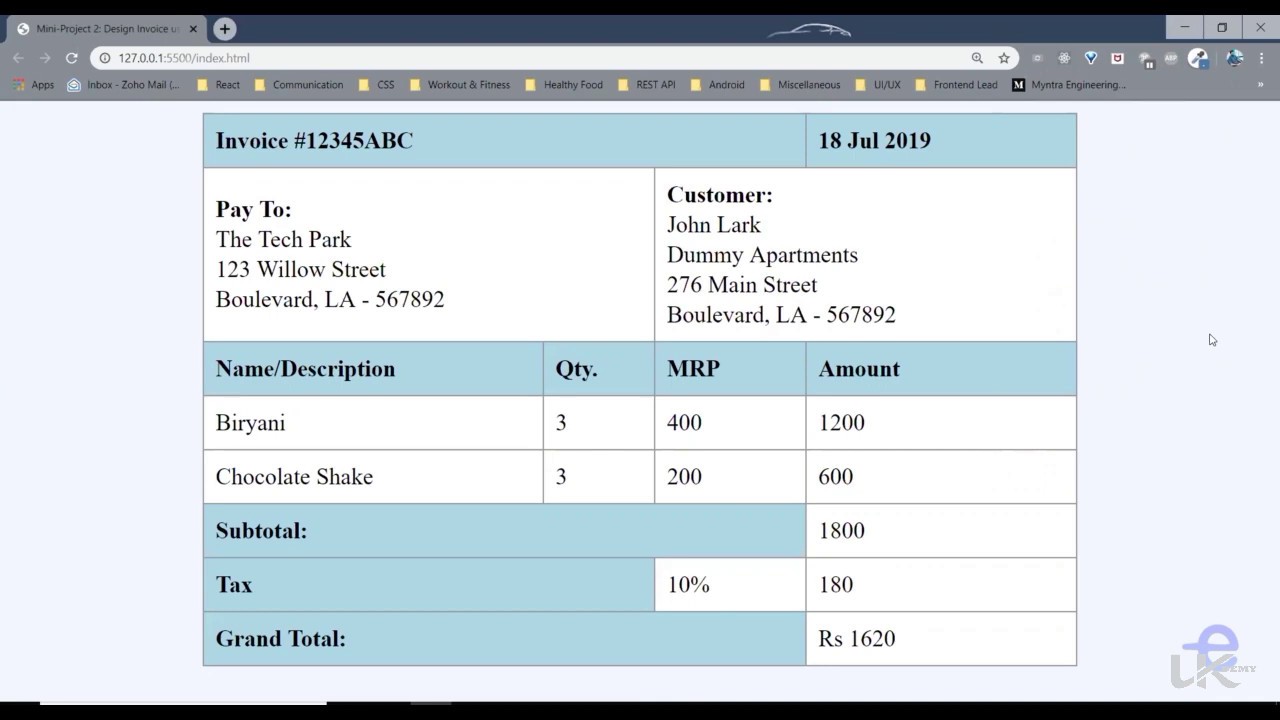Click the forward navigation arrow
Image resolution: width=1280 pixels, height=720 pixels.
click(x=45, y=58)
